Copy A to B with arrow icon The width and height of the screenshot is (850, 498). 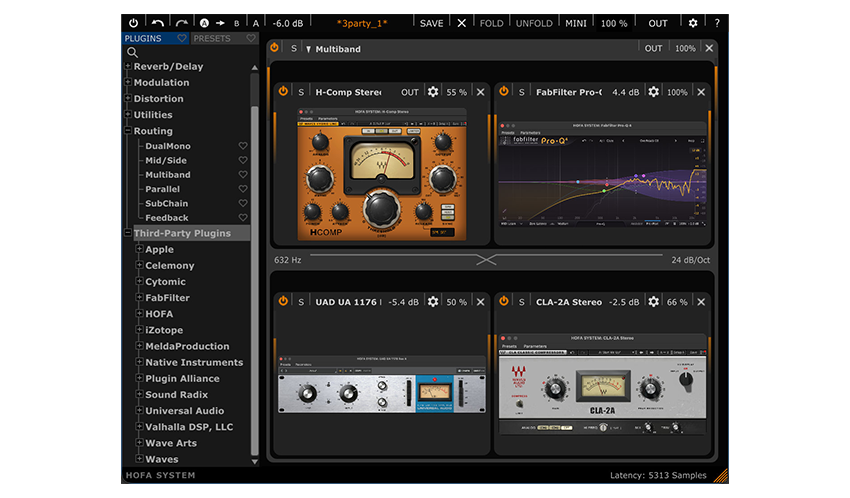[220, 23]
